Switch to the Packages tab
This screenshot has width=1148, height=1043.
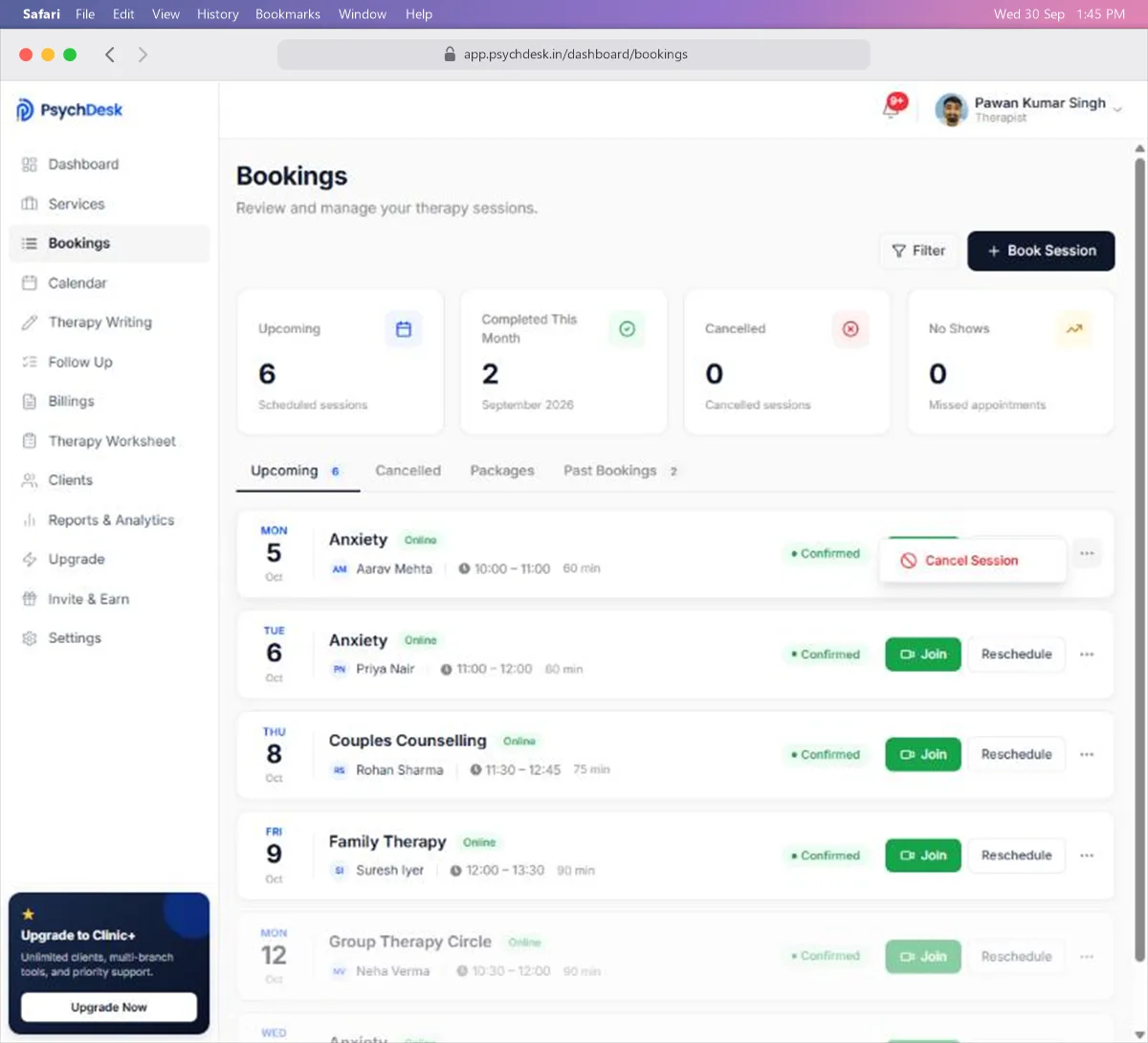point(502,471)
